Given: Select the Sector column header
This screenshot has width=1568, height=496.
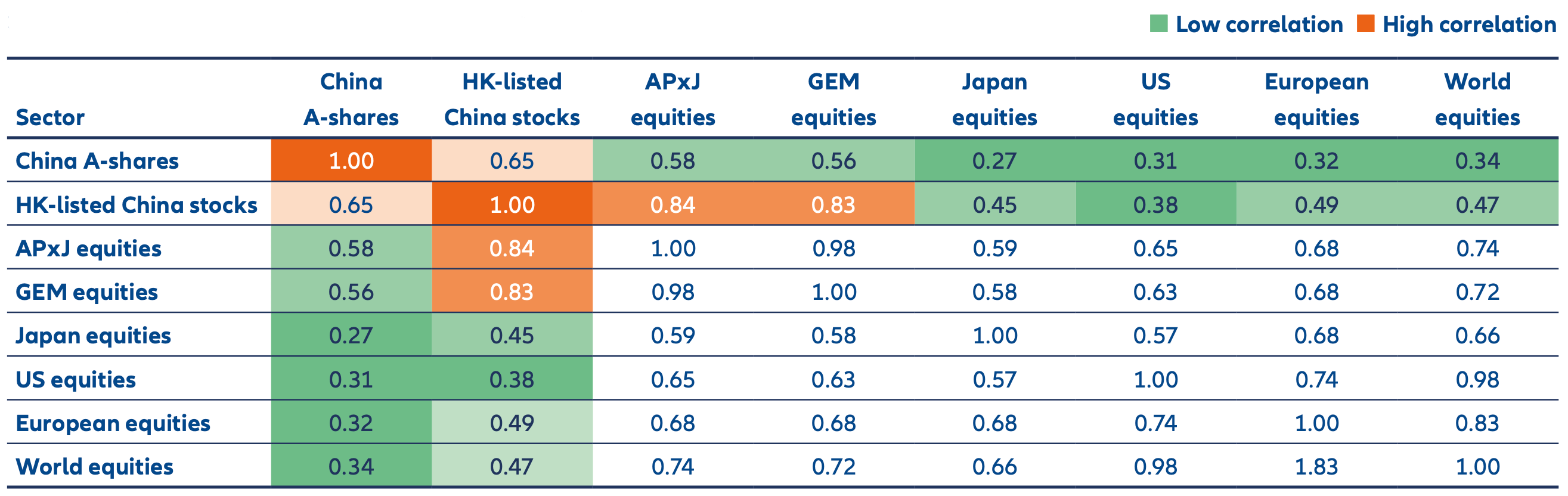Looking at the screenshot, I should click(50, 117).
